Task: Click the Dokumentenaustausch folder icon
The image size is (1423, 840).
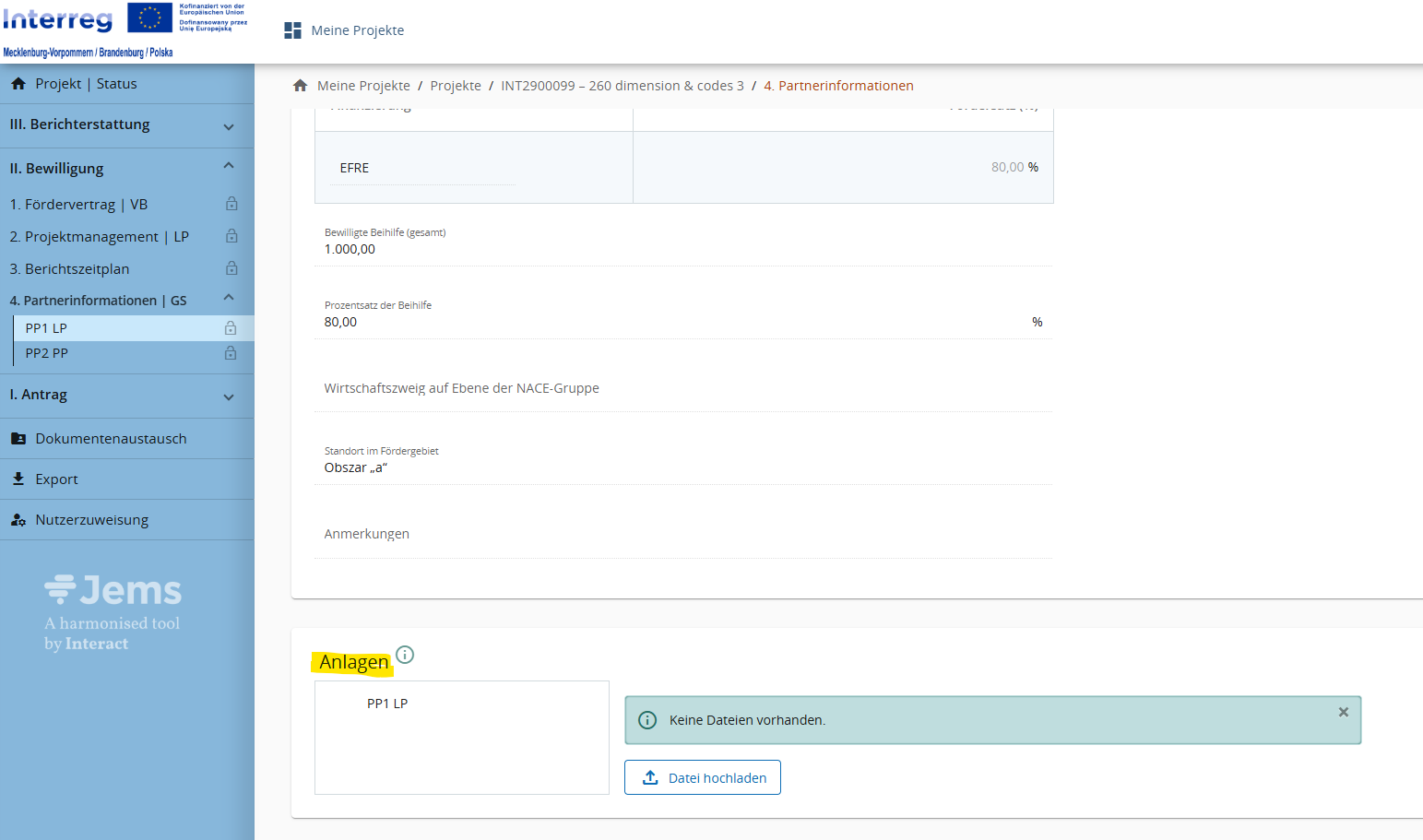Action: [18, 439]
